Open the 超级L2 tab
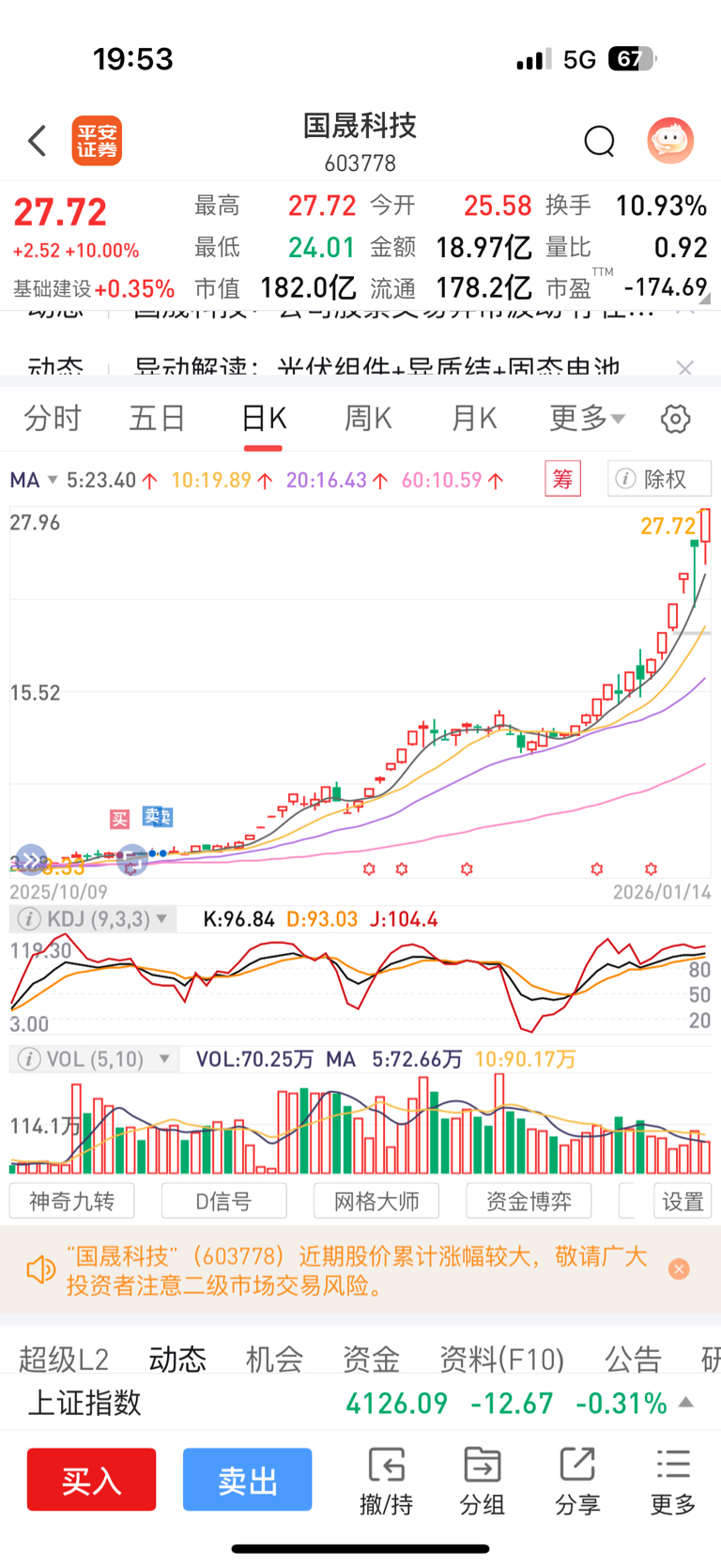The height and width of the screenshot is (1568, 721). [x=64, y=1359]
